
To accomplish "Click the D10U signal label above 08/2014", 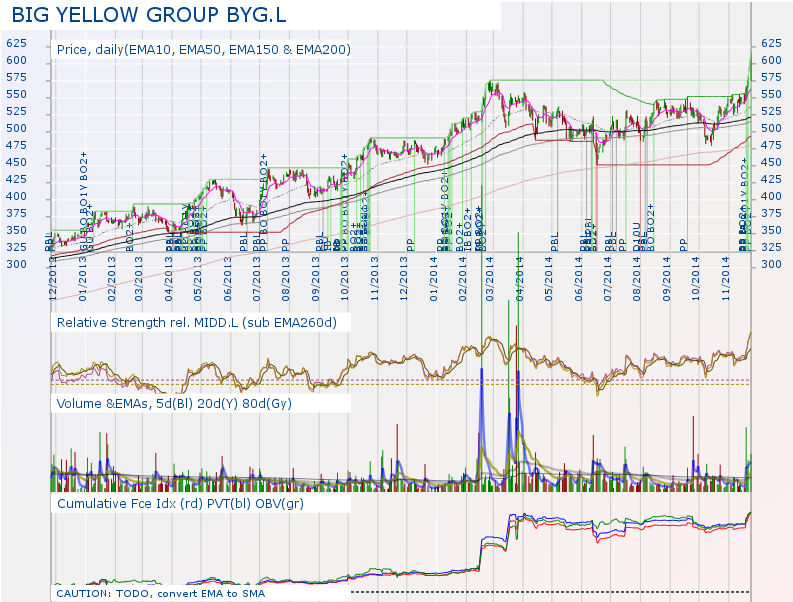I will tap(636, 237).
